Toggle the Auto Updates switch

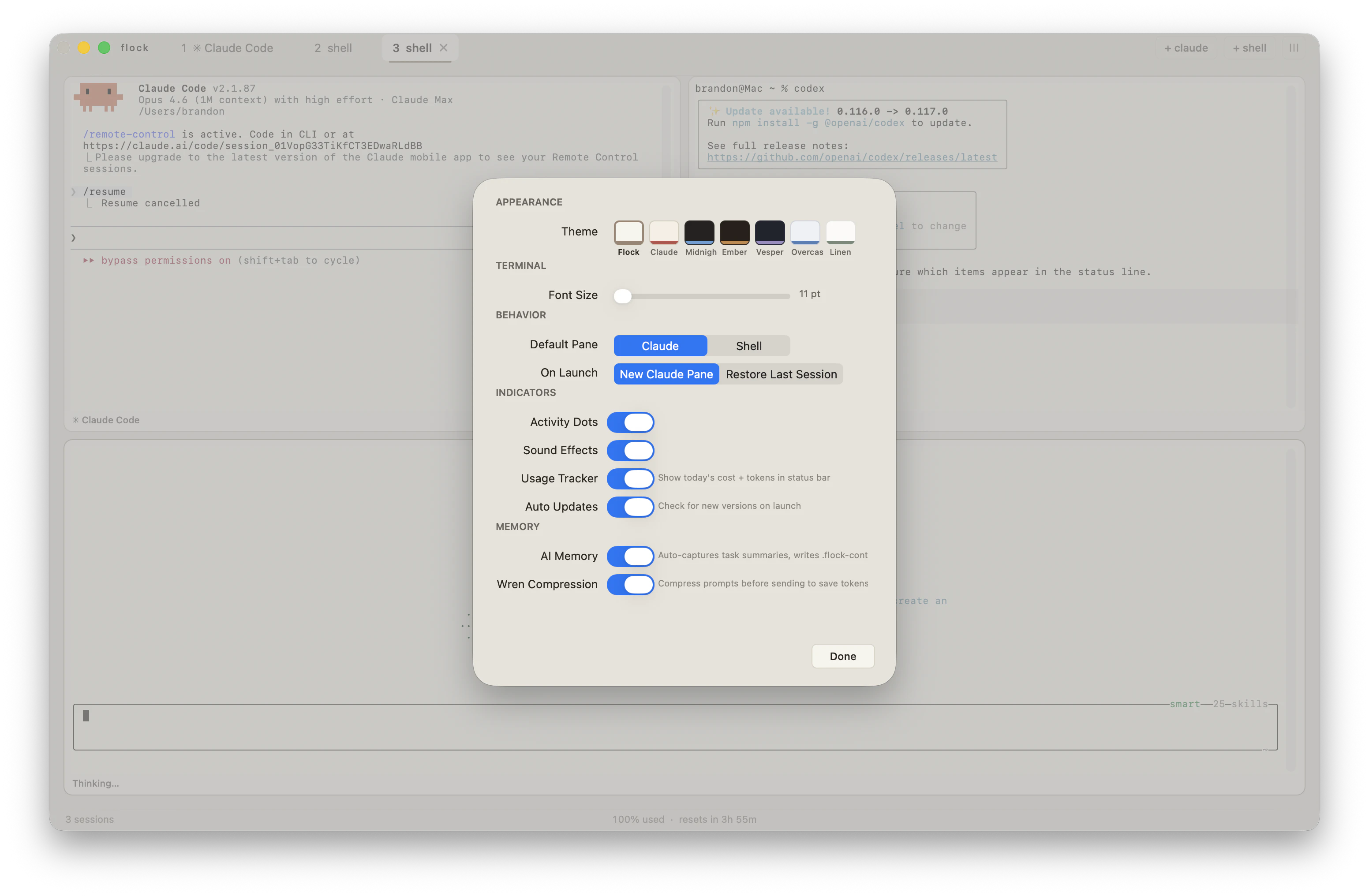[x=630, y=507]
